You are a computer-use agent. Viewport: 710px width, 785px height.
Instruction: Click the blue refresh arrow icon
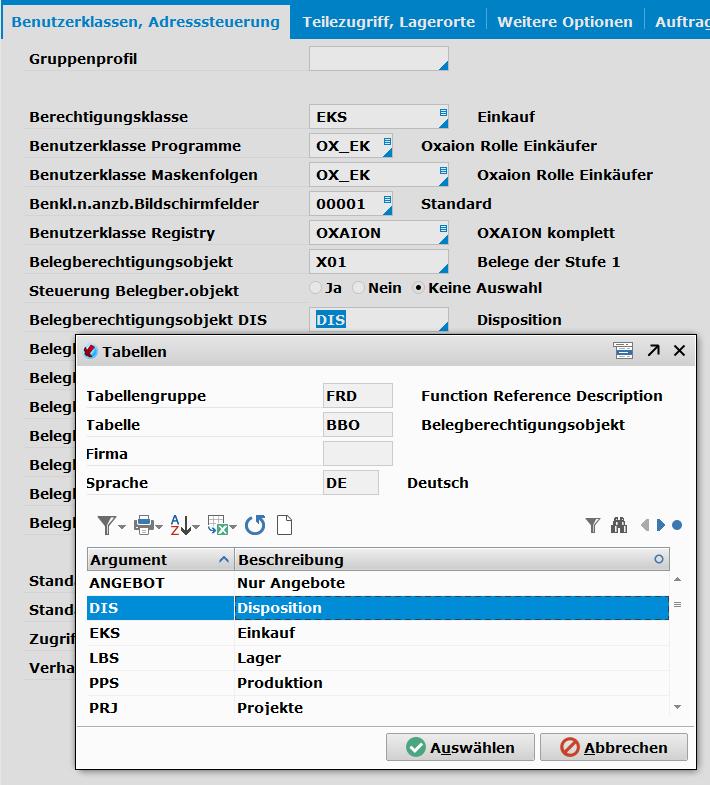point(255,525)
